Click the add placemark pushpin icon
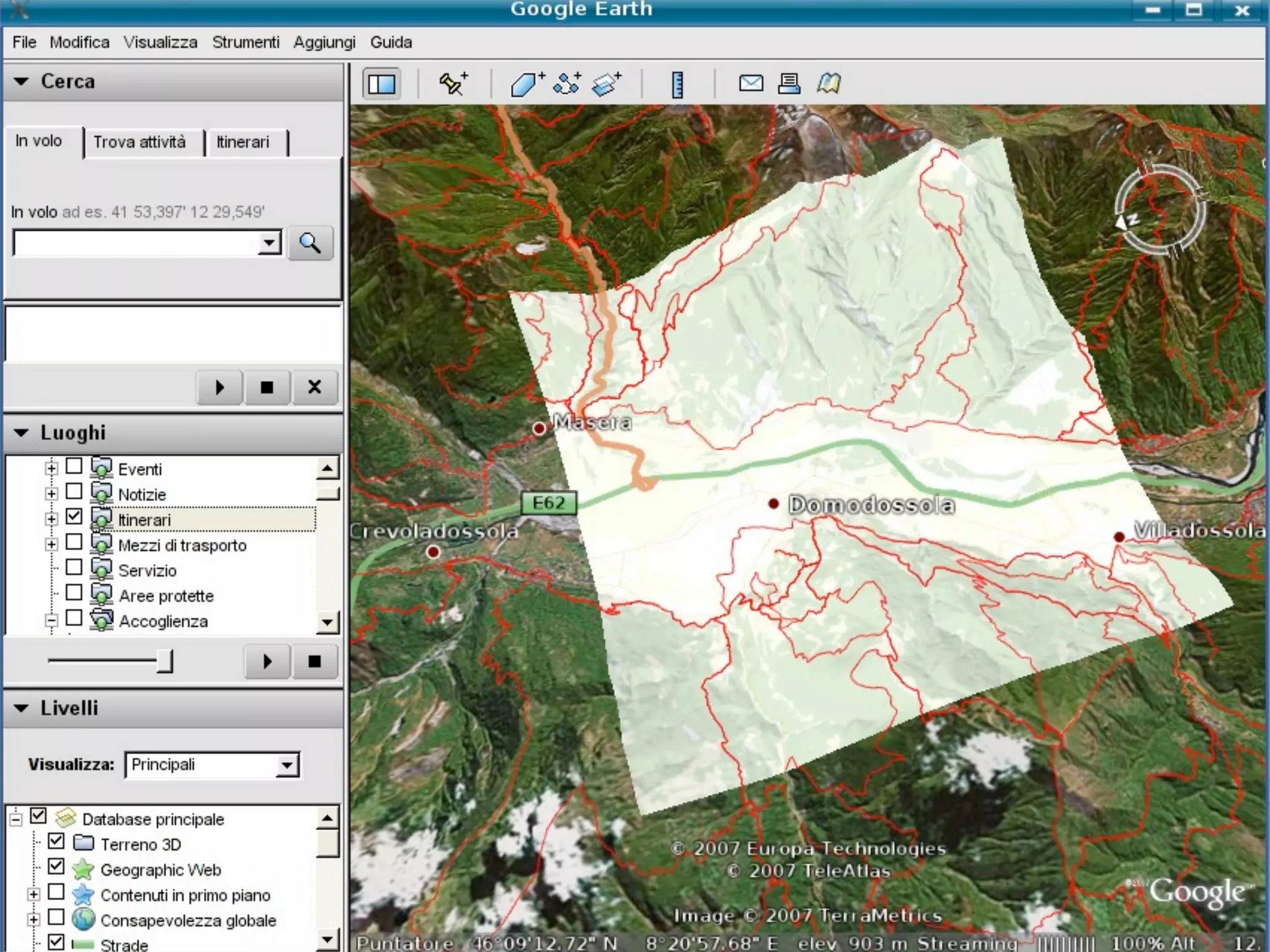 click(453, 83)
